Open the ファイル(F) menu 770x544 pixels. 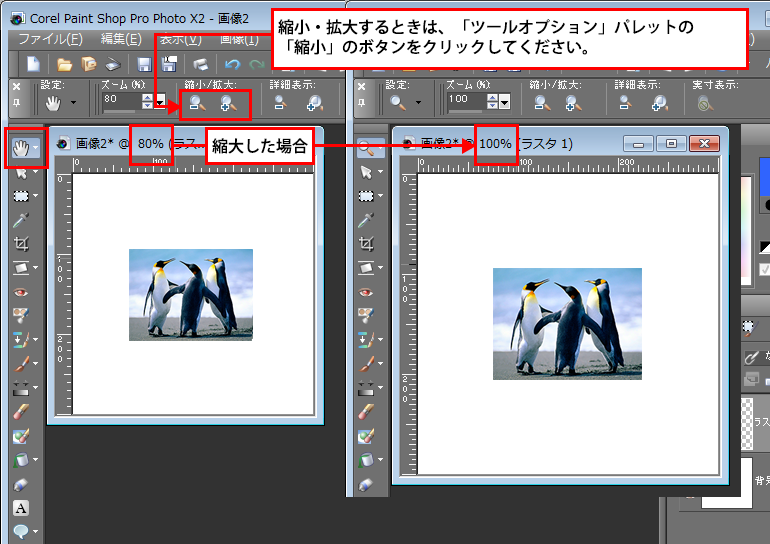click(x=51, y=39)
